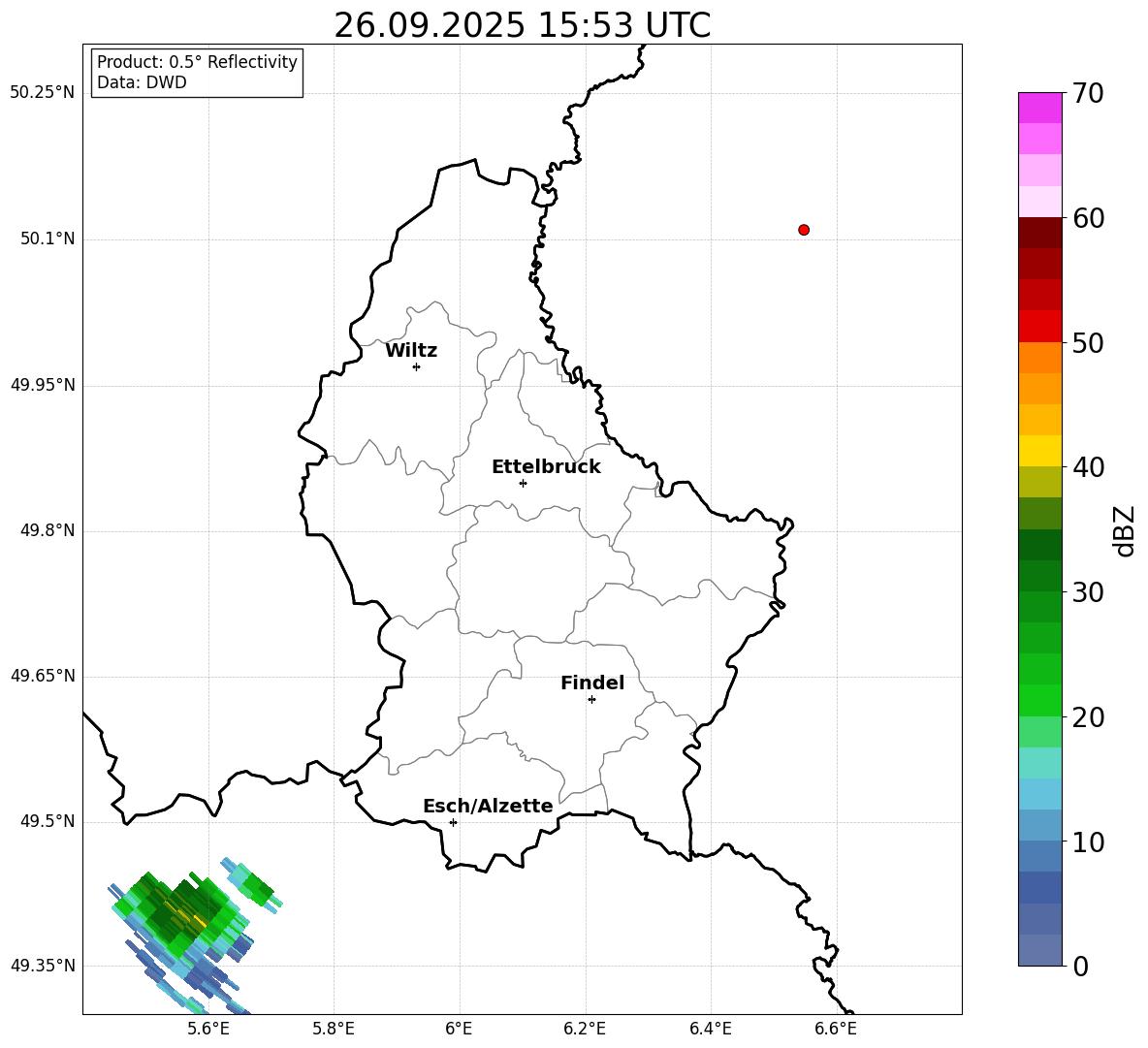Click the 20 tick label on color bar
Screen dimensions: 1148x1048
click(x=1088, y=717)
